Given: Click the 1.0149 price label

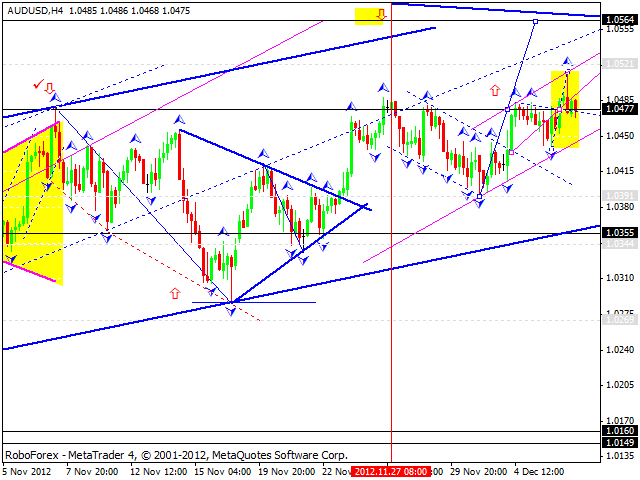Looking at the screenshot, I should pos(618,441).
